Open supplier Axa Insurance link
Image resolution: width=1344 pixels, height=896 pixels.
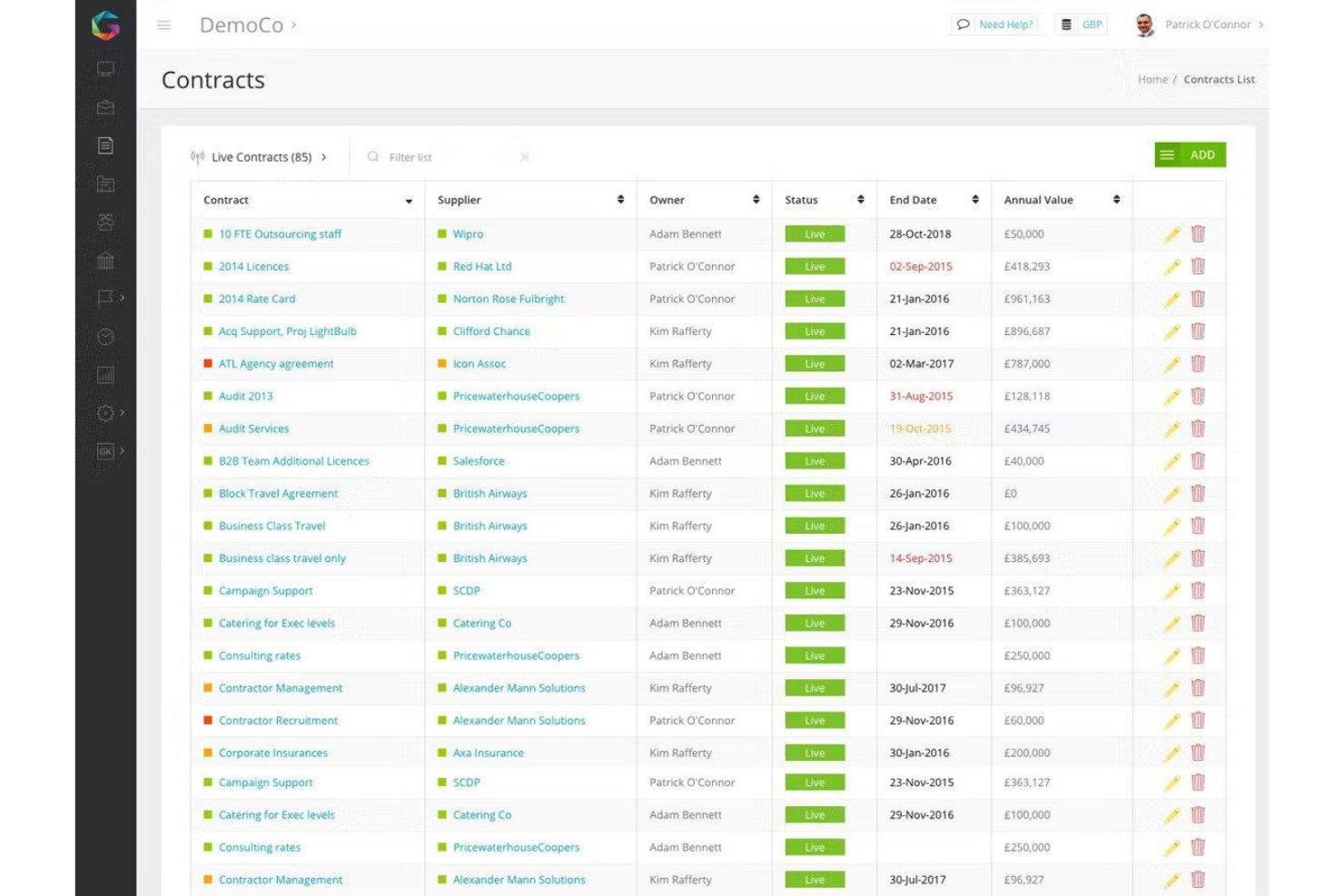[x=488, y=753]
